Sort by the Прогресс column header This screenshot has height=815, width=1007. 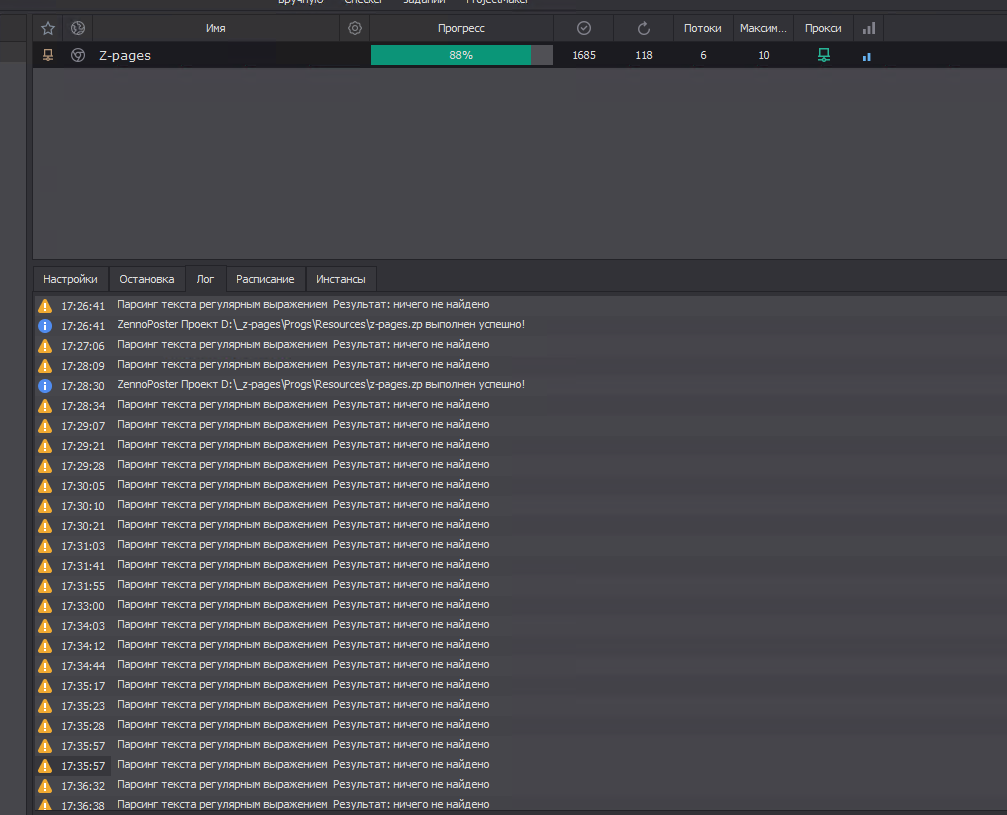click(461, 28)
